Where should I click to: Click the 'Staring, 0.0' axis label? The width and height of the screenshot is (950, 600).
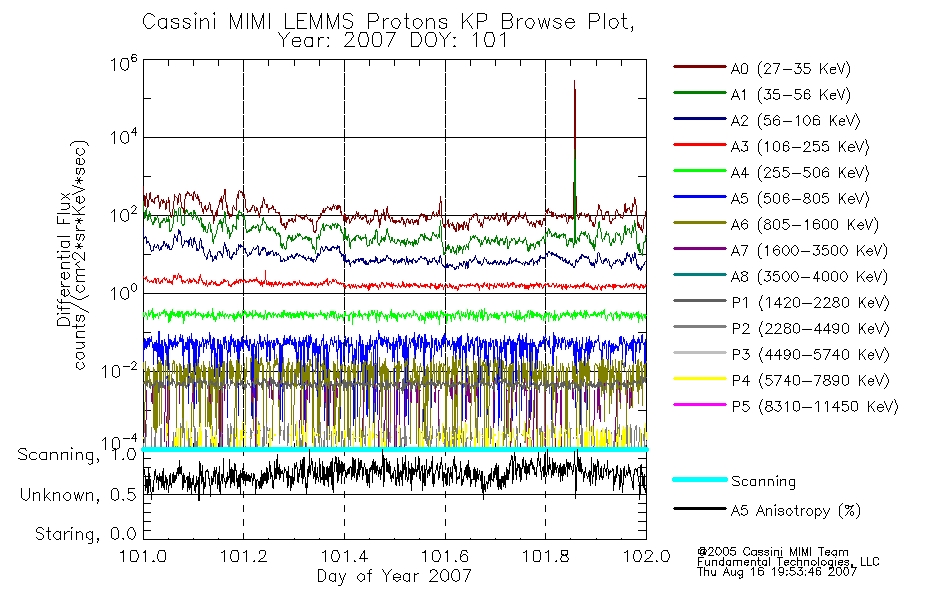85,534
